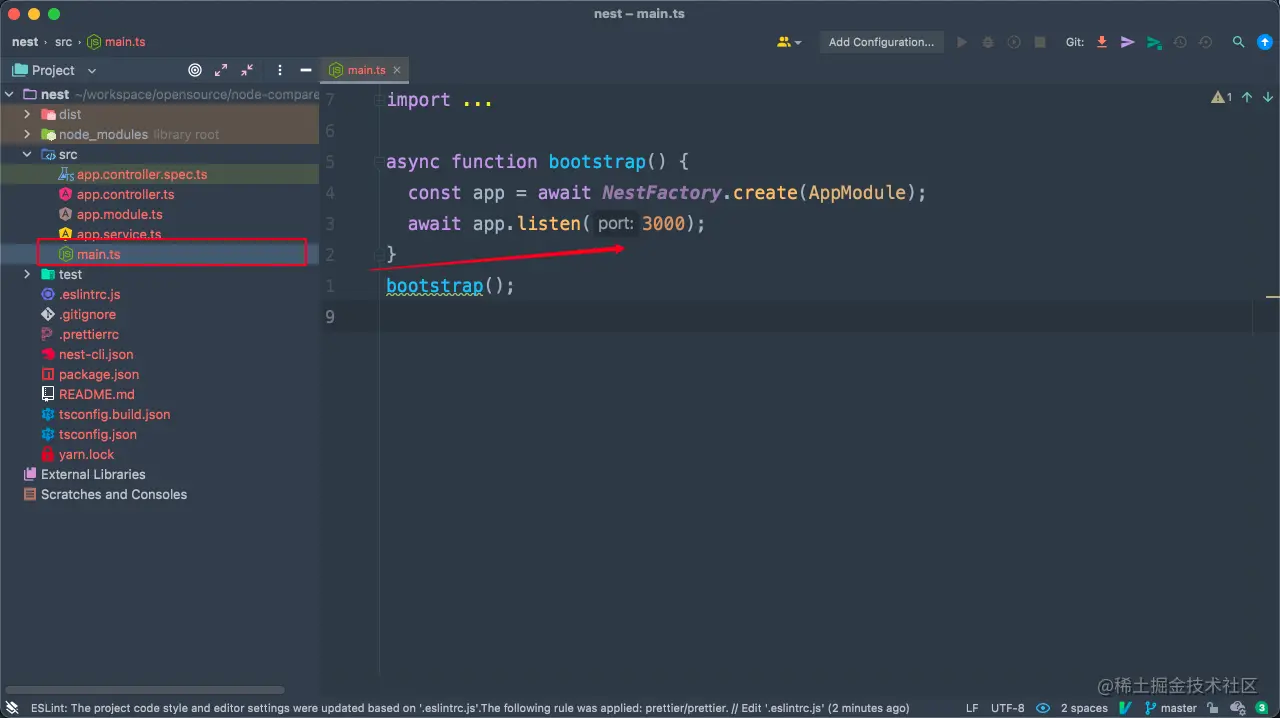The image size is (1280, 718).
Task: Click Collapse All in Project panel
Action: (x=247, y=70)
